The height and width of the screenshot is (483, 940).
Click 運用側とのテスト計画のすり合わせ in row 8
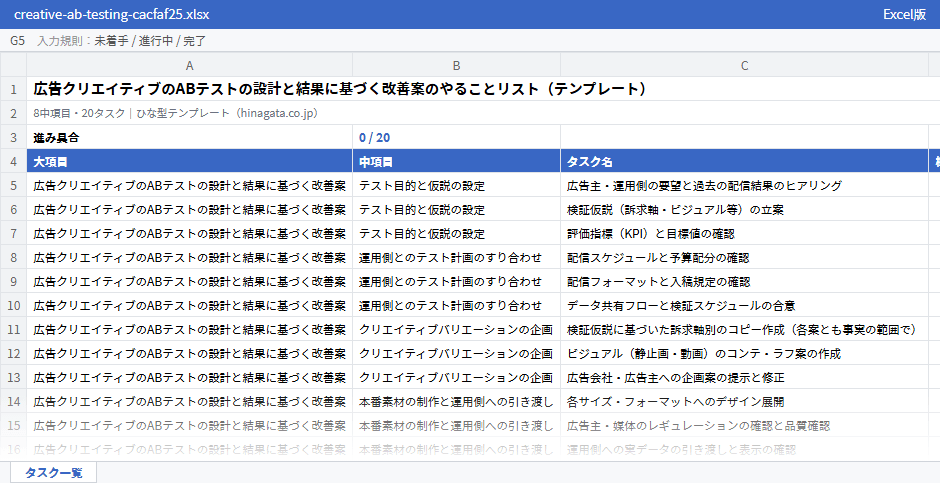coord(456,257)
